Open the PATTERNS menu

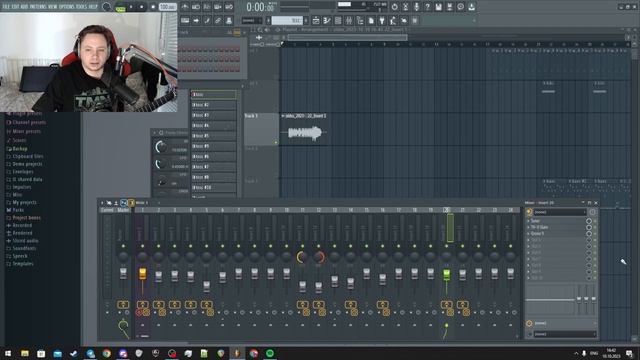coord(38,7)
